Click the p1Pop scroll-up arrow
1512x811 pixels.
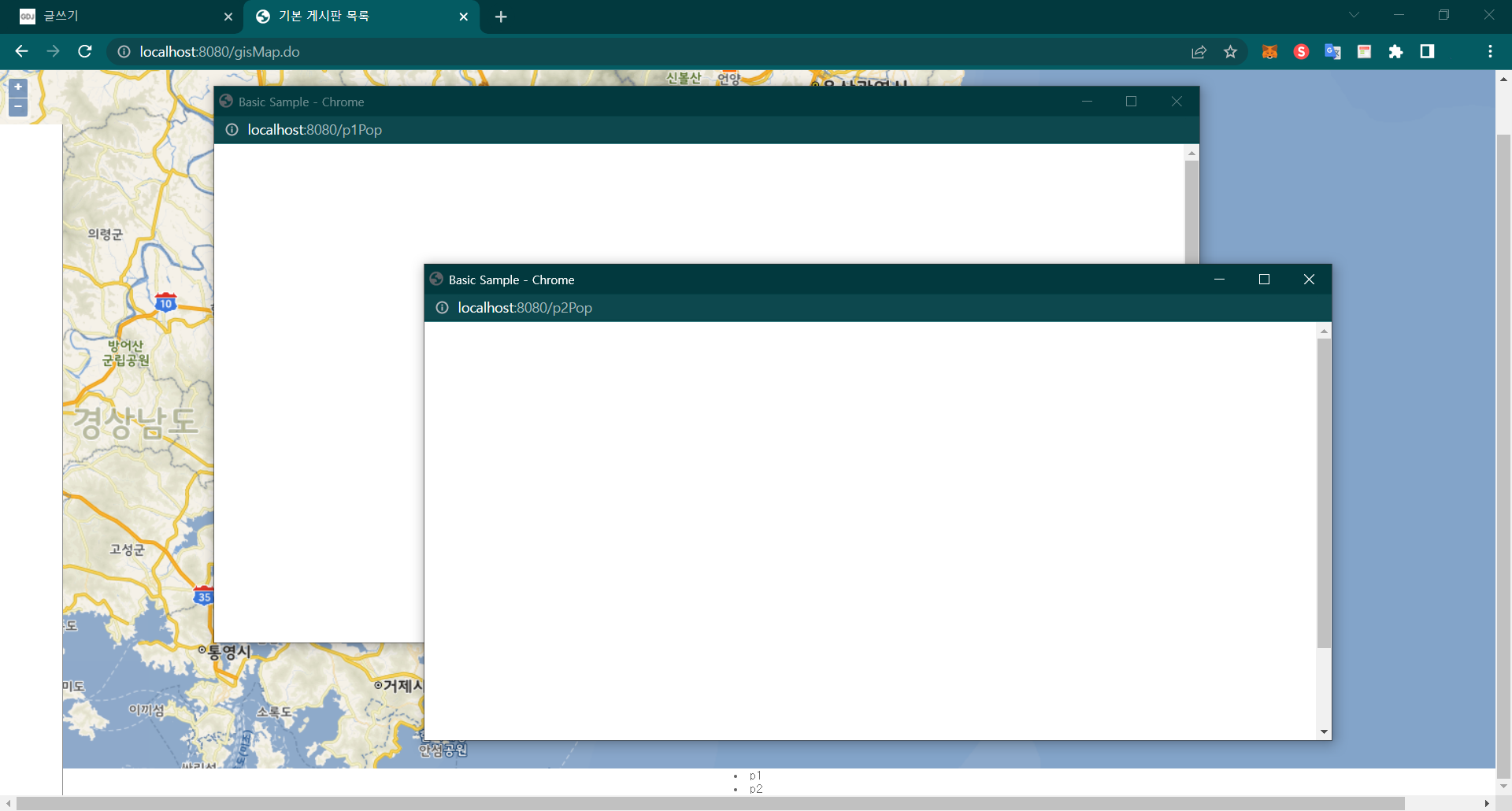[1191, 153]
